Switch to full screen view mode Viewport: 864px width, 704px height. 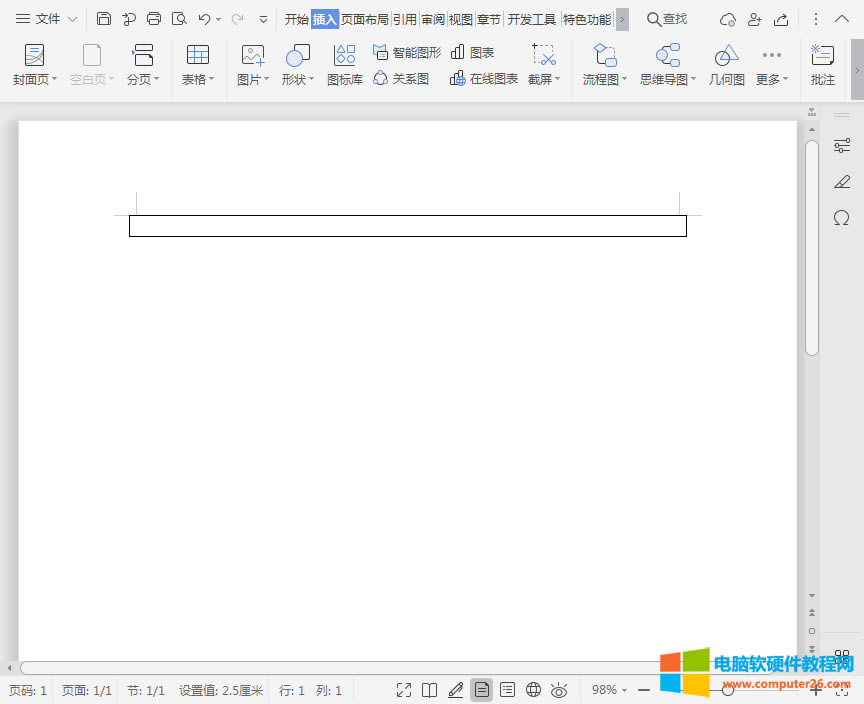403,689
